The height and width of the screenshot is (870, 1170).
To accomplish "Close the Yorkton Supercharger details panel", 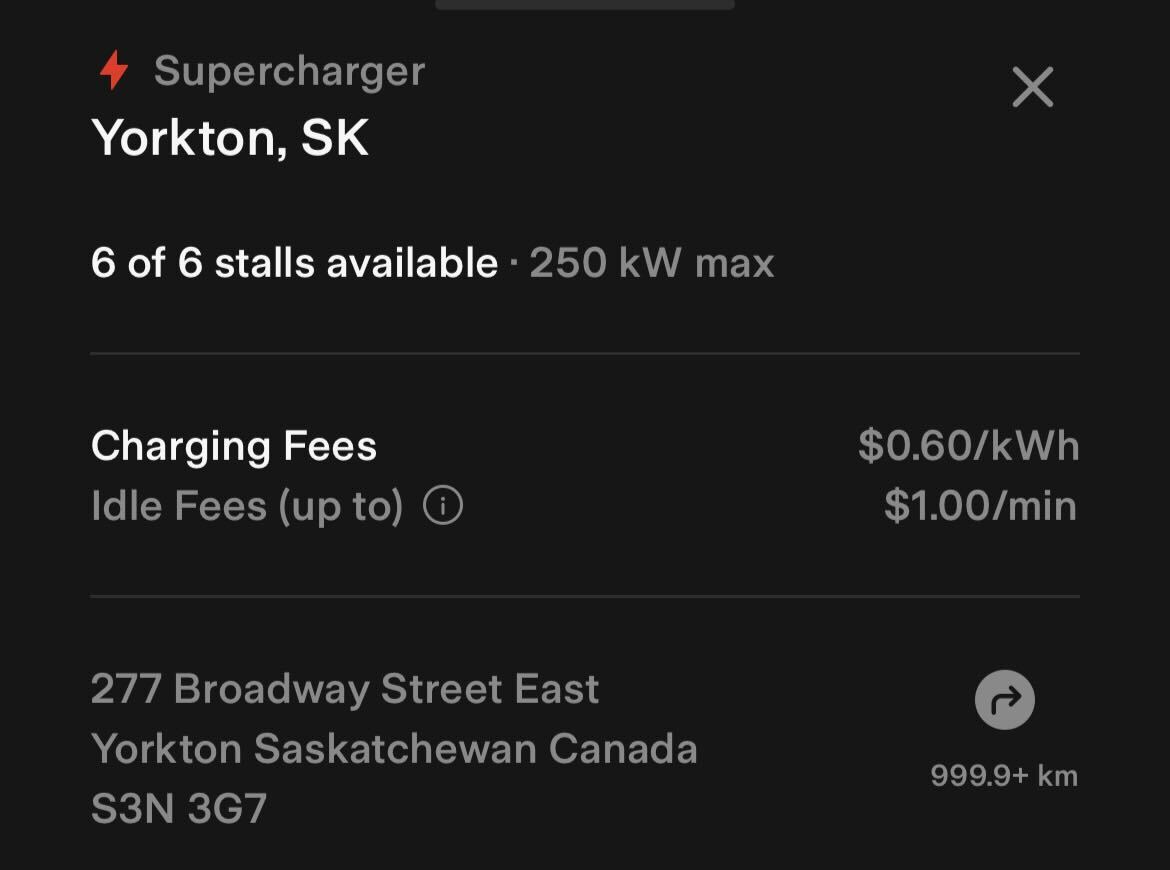I will pyautogui.click(x=1032, y=87).
